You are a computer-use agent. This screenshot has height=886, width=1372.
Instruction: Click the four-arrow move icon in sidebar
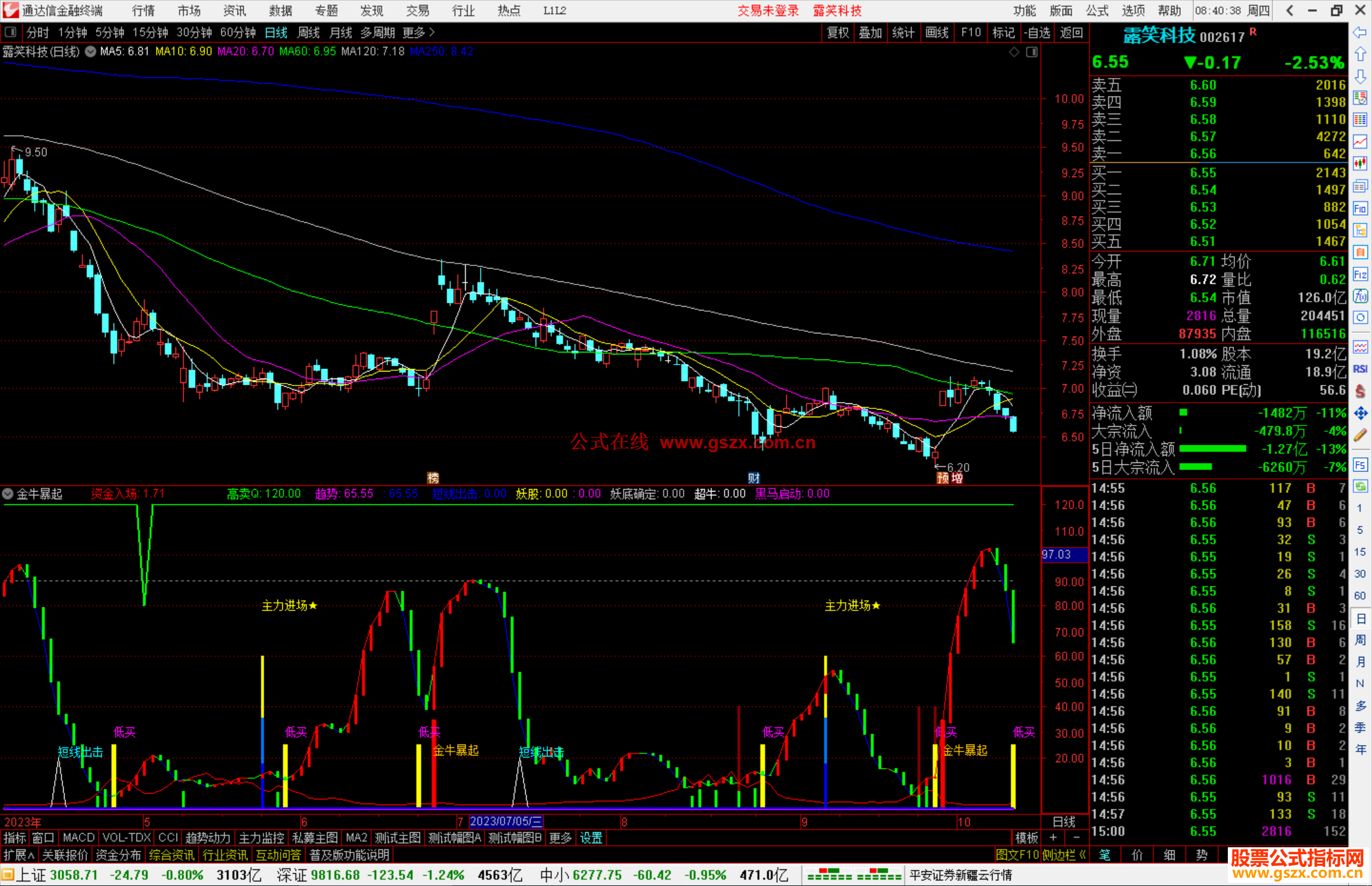click(1360, 413)
